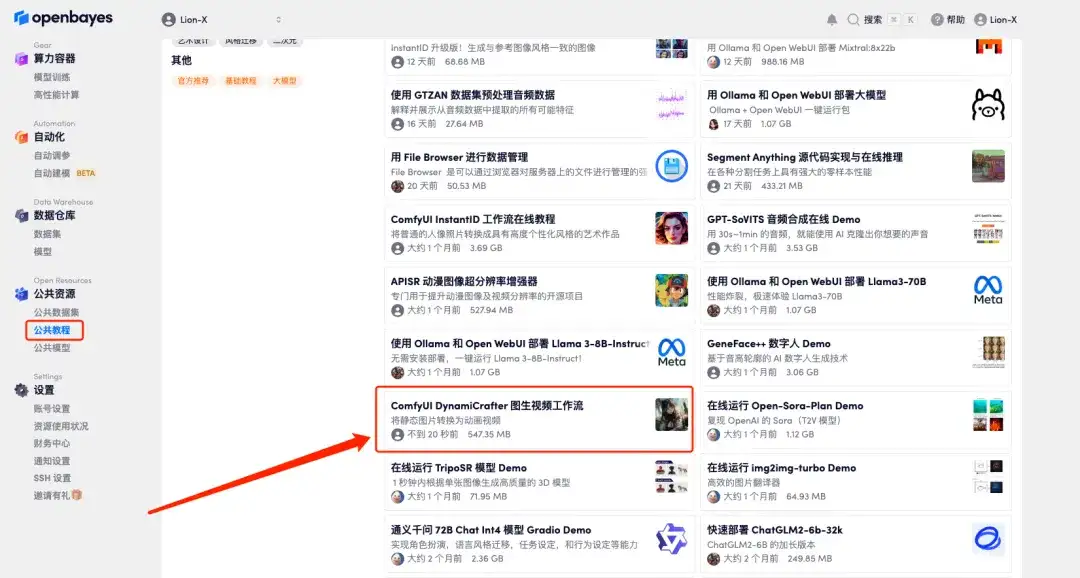Image resolution: width=1080 pixels, height=578 pixels.
Task: Open the notifications bell icon
Action: pyautogui.click(x=832, y=19)
